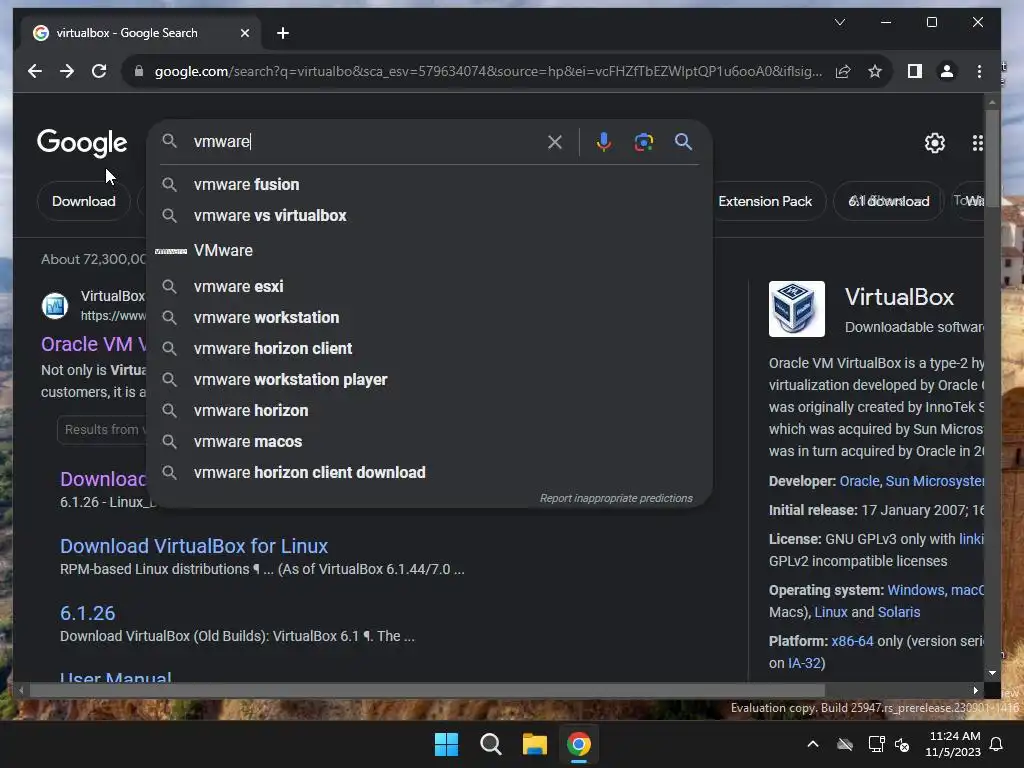The height and width of the screenshot is (768, 1024).
Task: Bookmark this page with the star icon
Action: [x=875, y=71]
